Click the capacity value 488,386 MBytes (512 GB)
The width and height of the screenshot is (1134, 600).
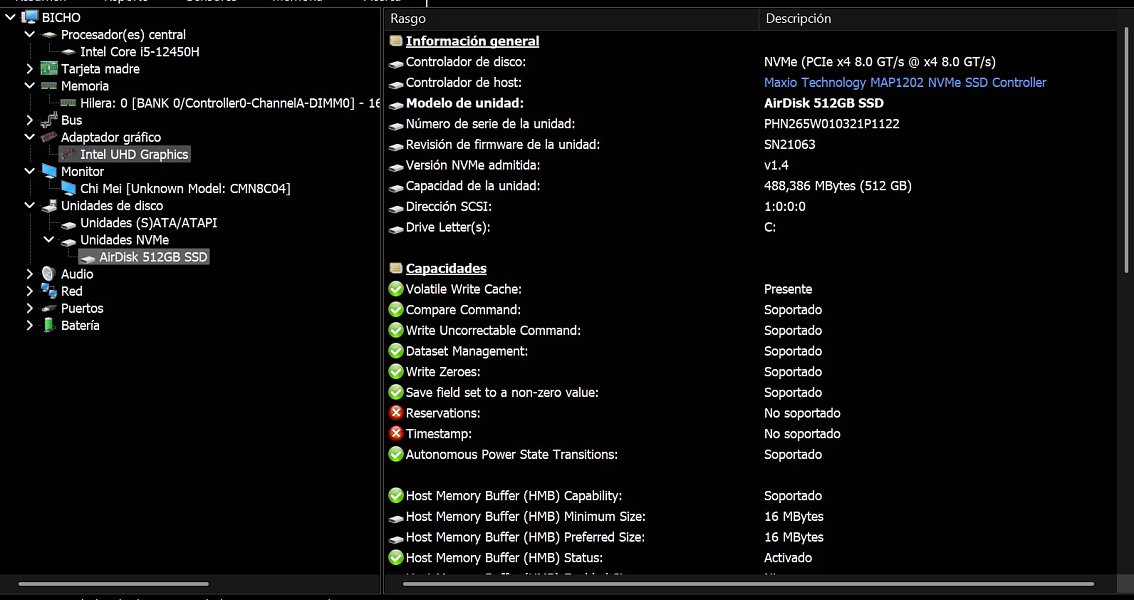pos(837,186)
